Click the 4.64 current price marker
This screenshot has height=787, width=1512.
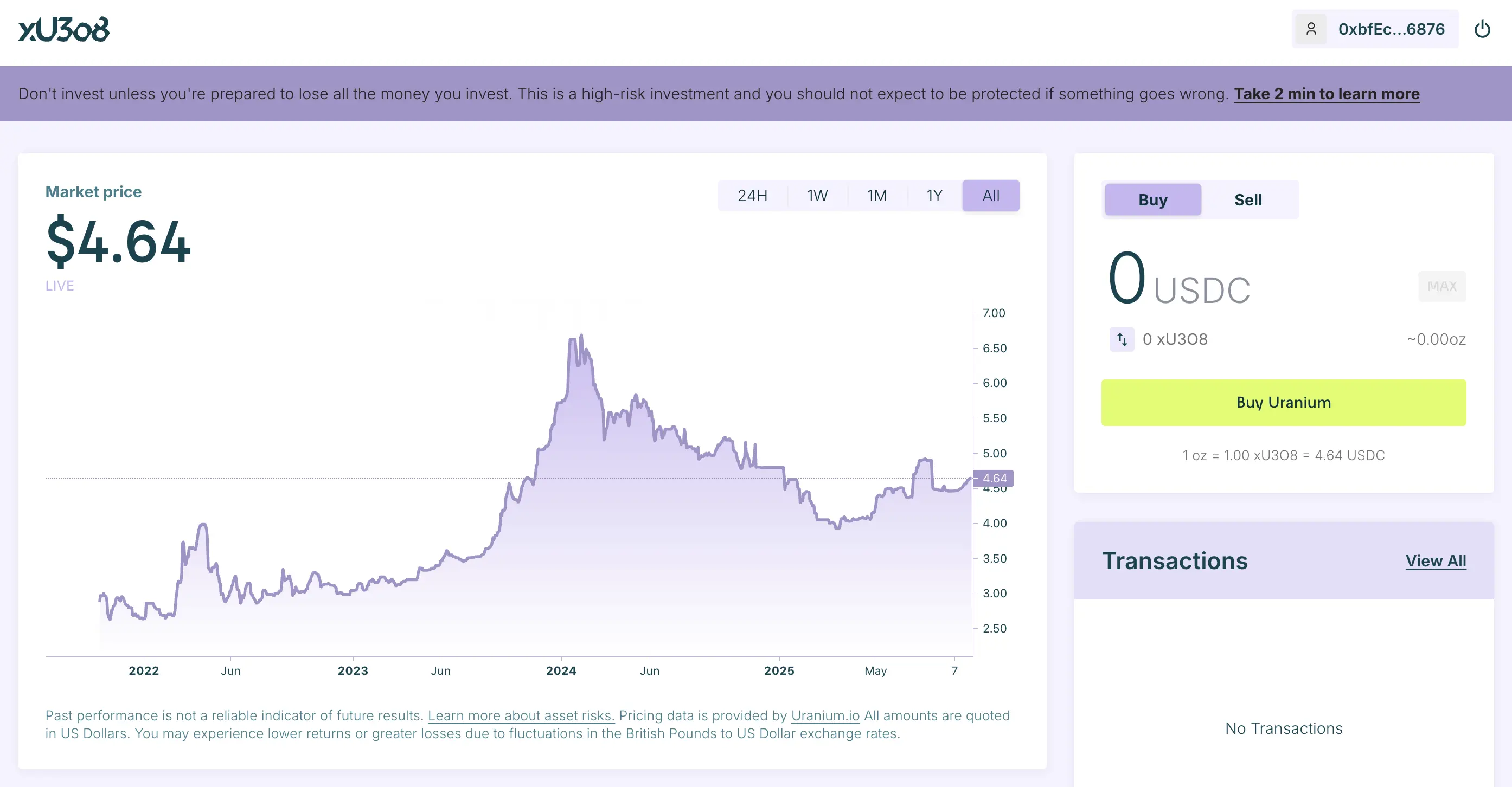(993, 479)
